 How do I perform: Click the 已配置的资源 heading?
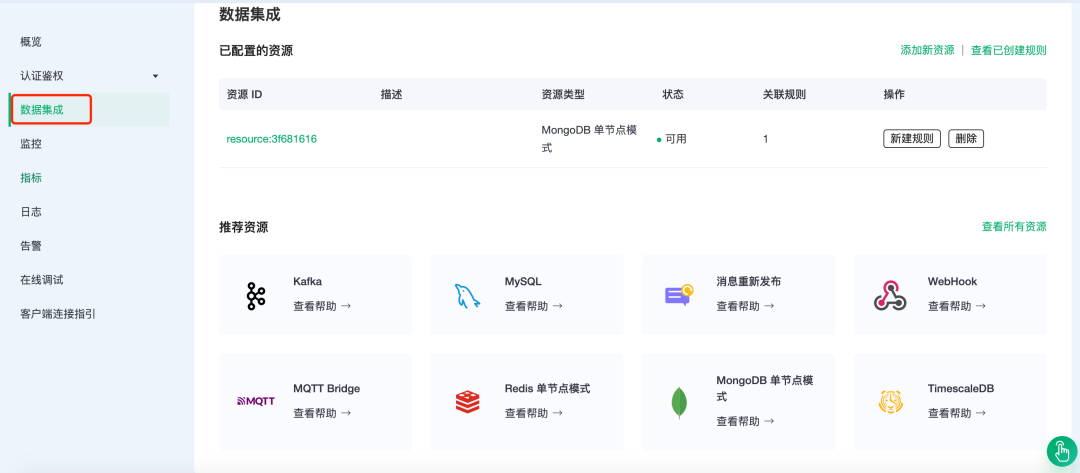pos(256,50)
